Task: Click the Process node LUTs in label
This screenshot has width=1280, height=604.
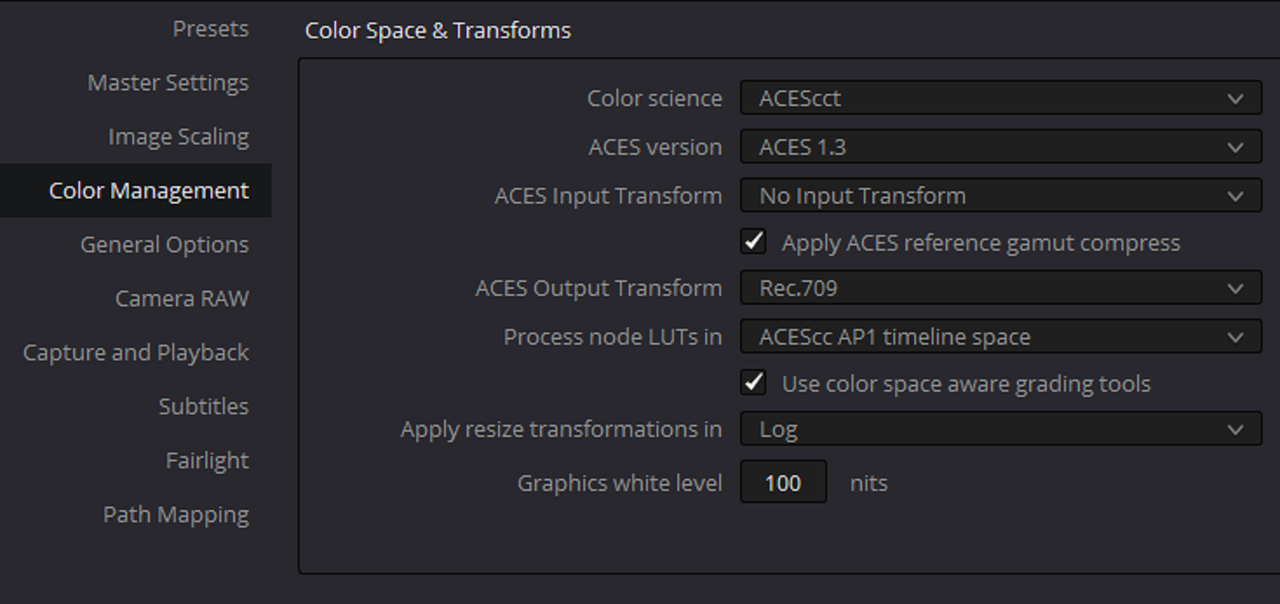Action: [612, 337]
